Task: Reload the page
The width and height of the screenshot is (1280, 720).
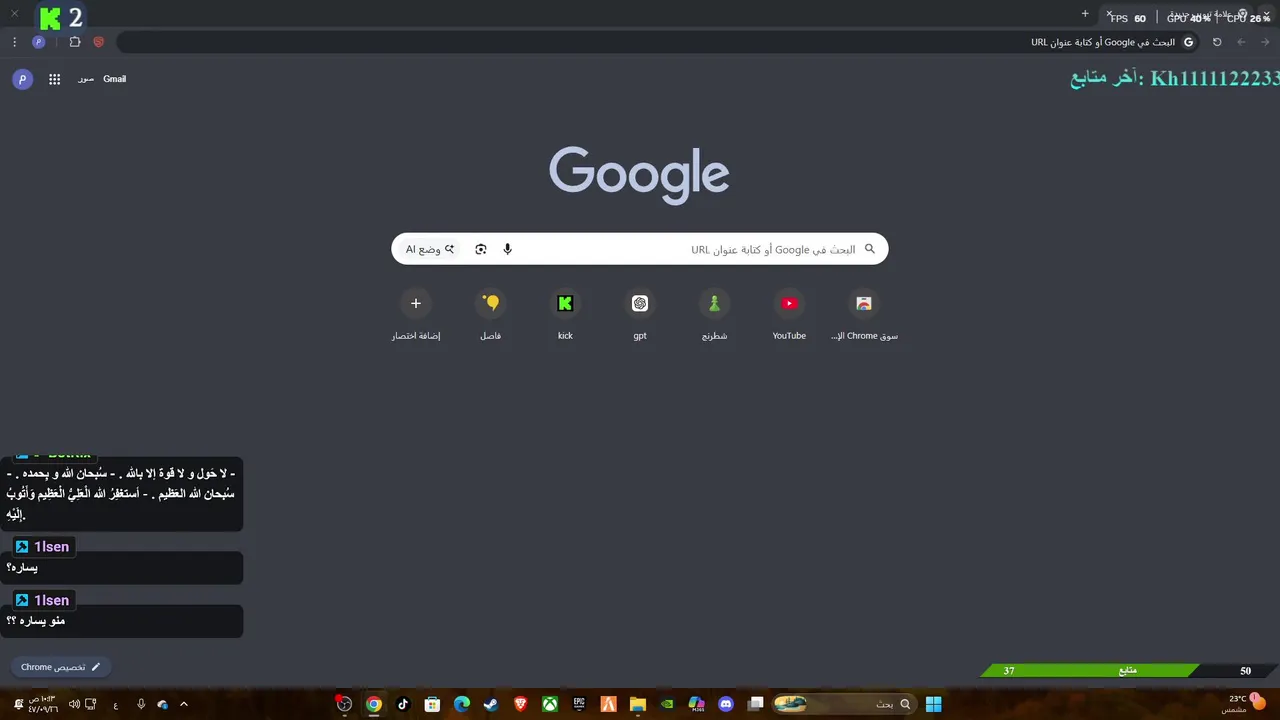Action: 1217,42
